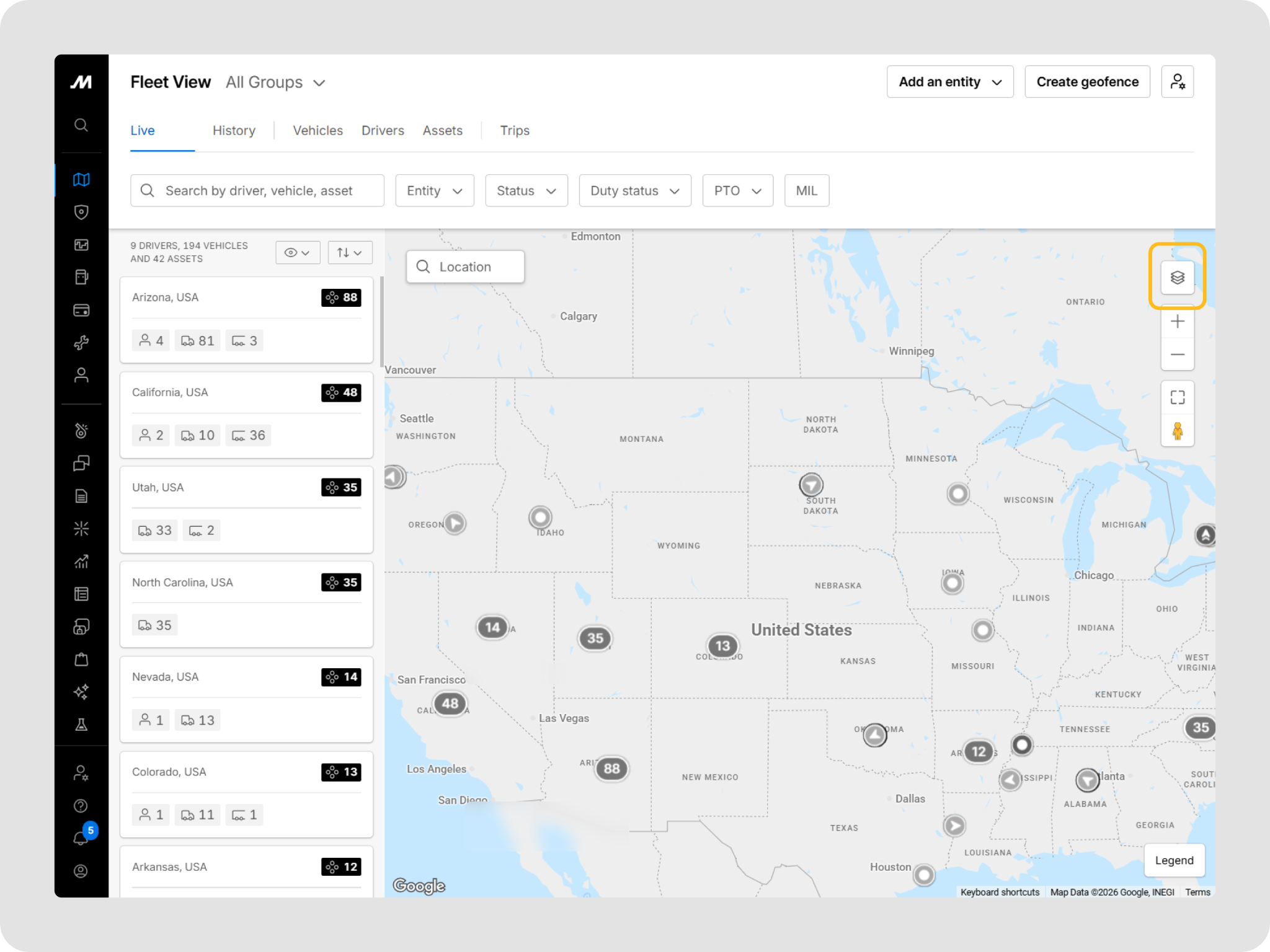Open the All Groups selector

pos(275,82)
